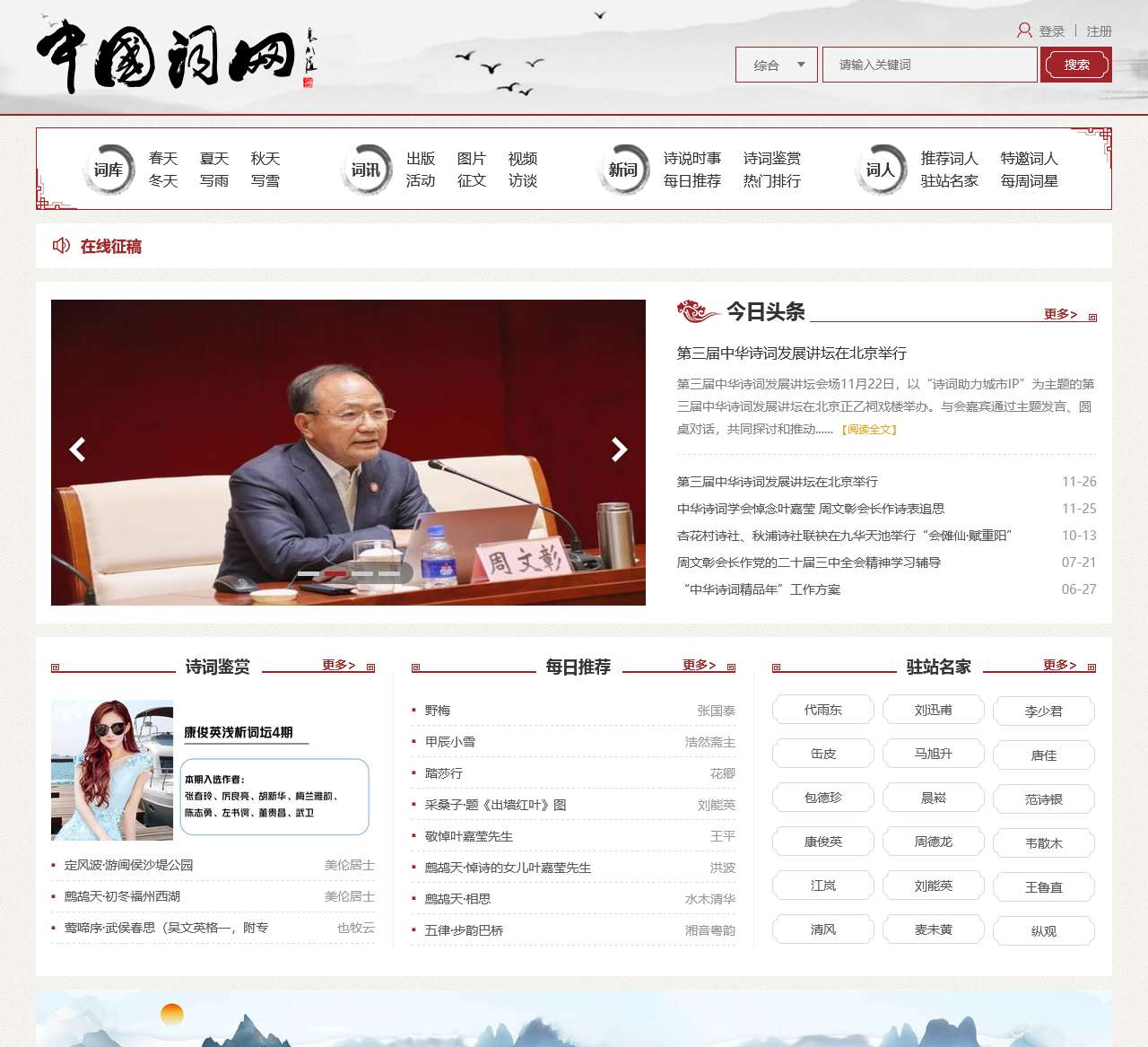Click the square icon right of 每日推荐 更多
1148x1047 pixels.
731,667
